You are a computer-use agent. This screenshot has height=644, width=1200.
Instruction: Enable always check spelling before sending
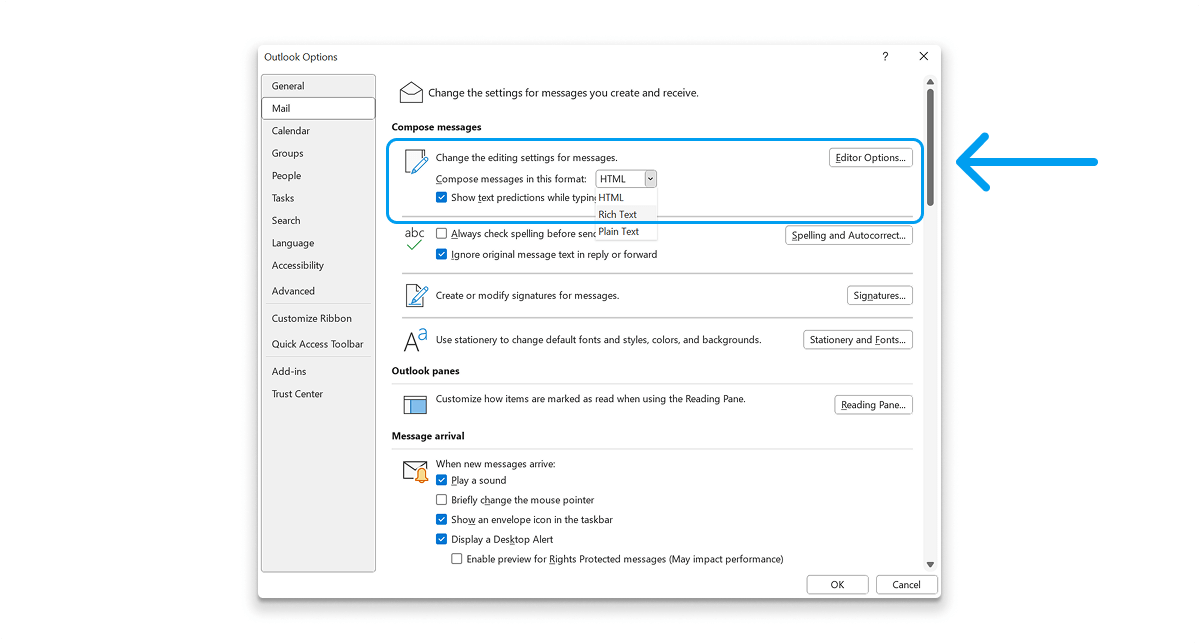pyautogui.click(x=442, y=232)
